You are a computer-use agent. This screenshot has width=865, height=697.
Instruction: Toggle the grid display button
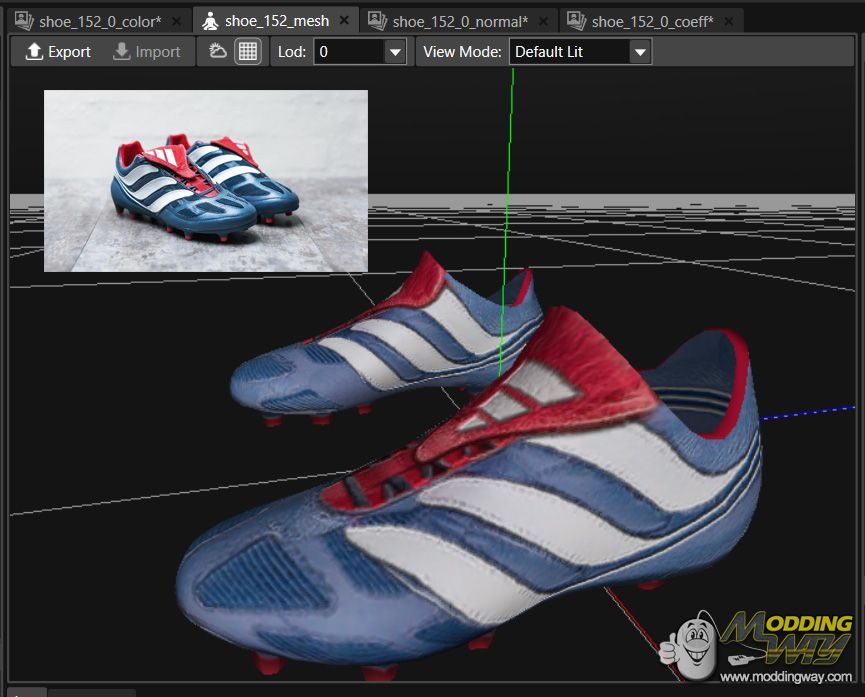pos(248,52)
